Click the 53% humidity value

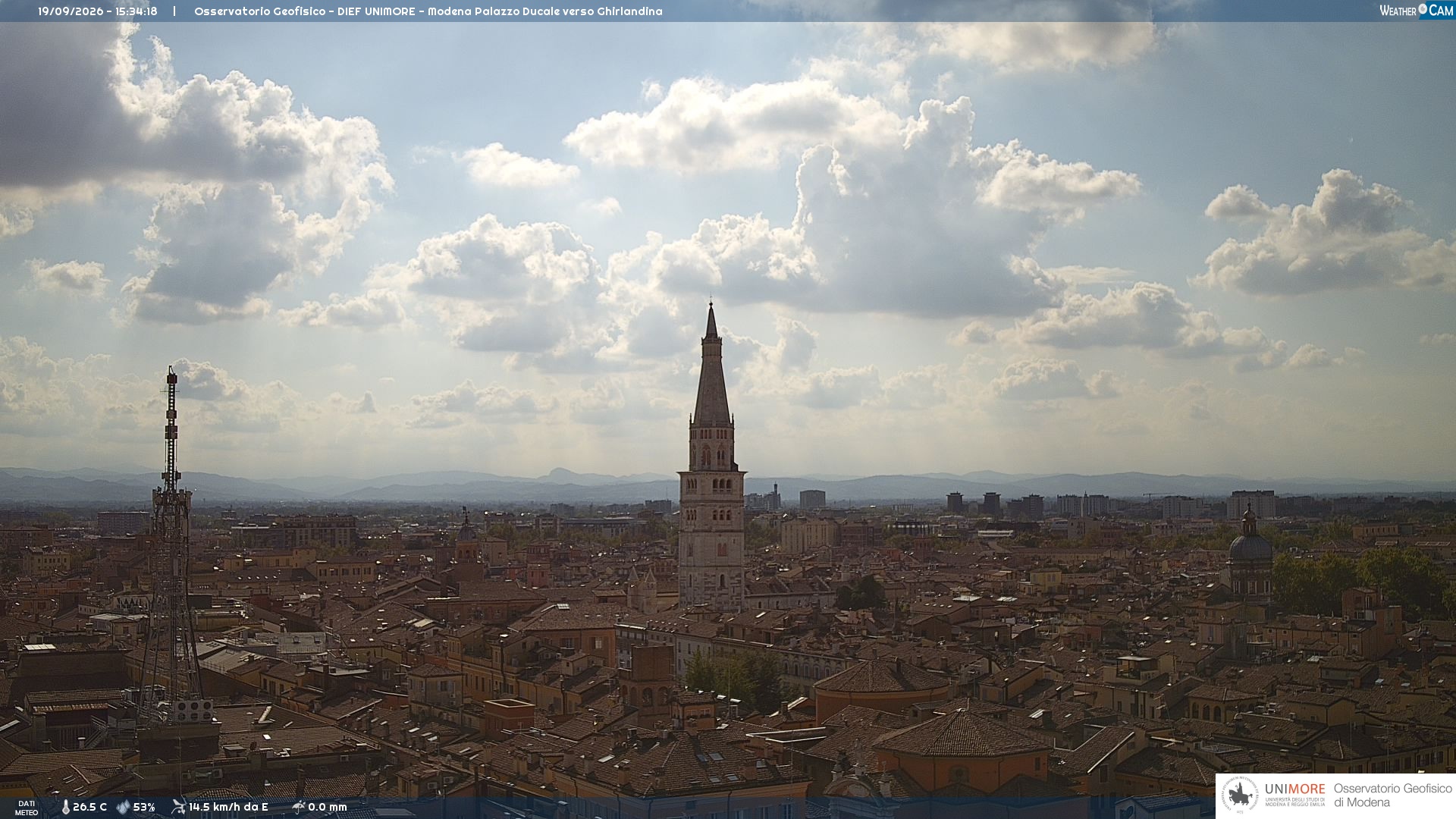(144, 807)
